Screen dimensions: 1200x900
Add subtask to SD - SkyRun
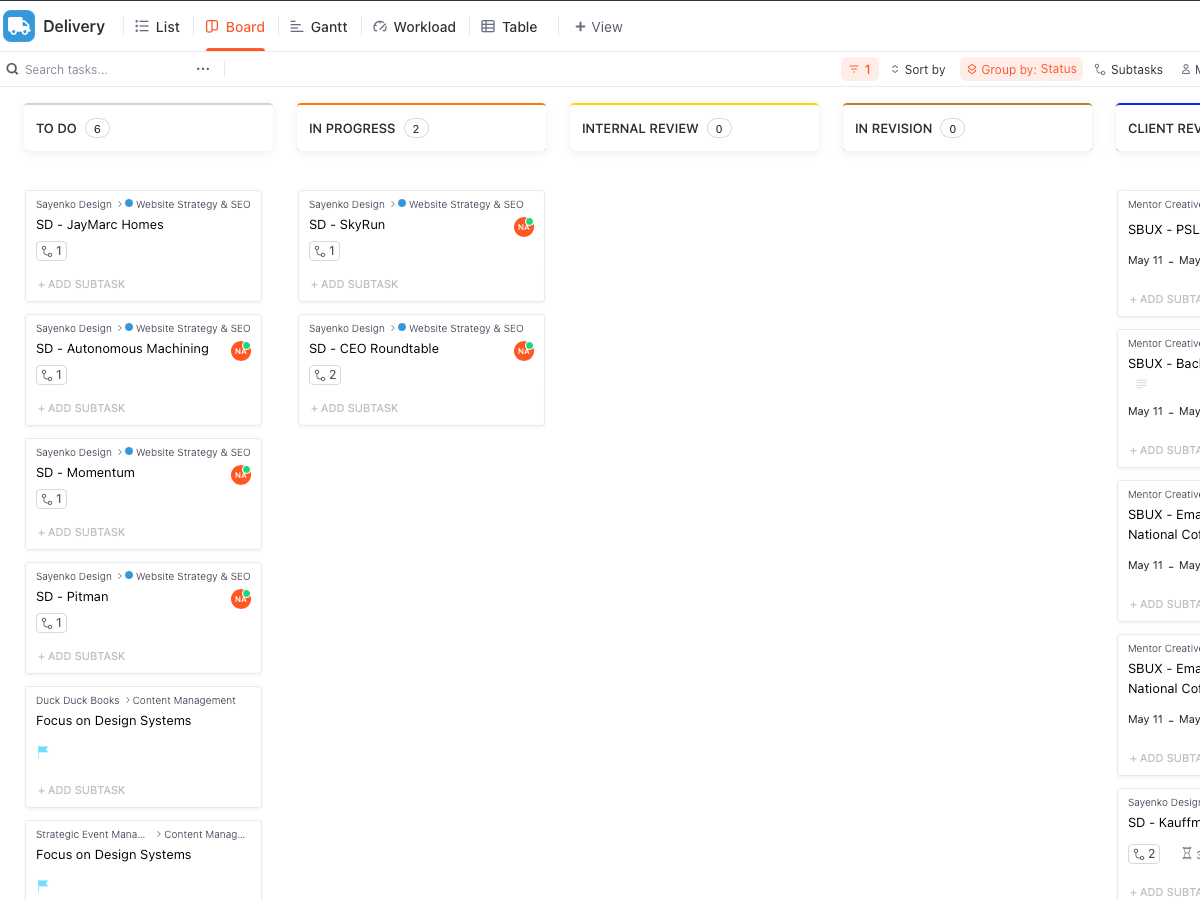[355, 284]
